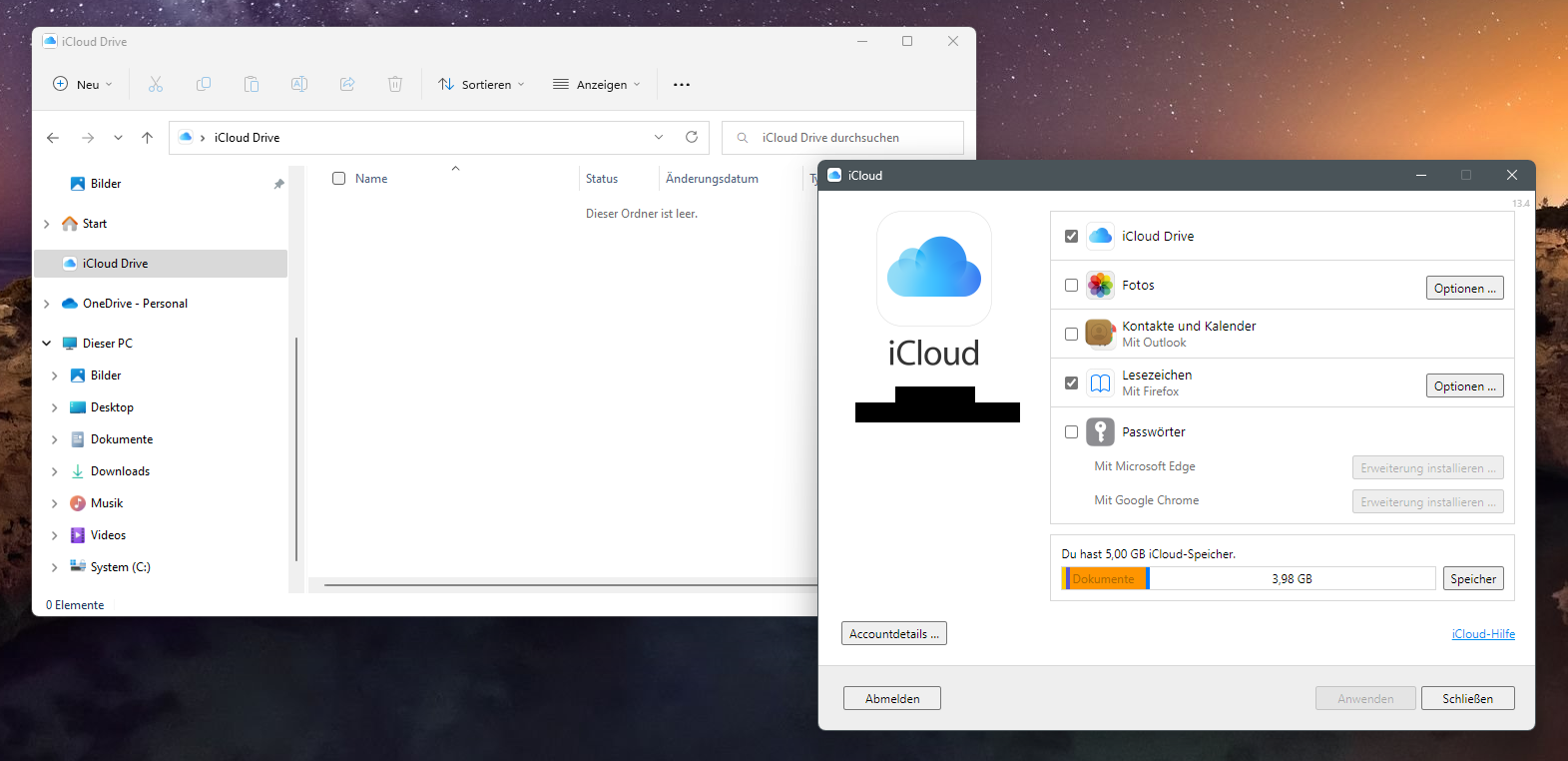The width and height of the screenshot is (1568, 761).
Task: Click the Copy icon in Explorer toolbar
Action: [204, 84]
